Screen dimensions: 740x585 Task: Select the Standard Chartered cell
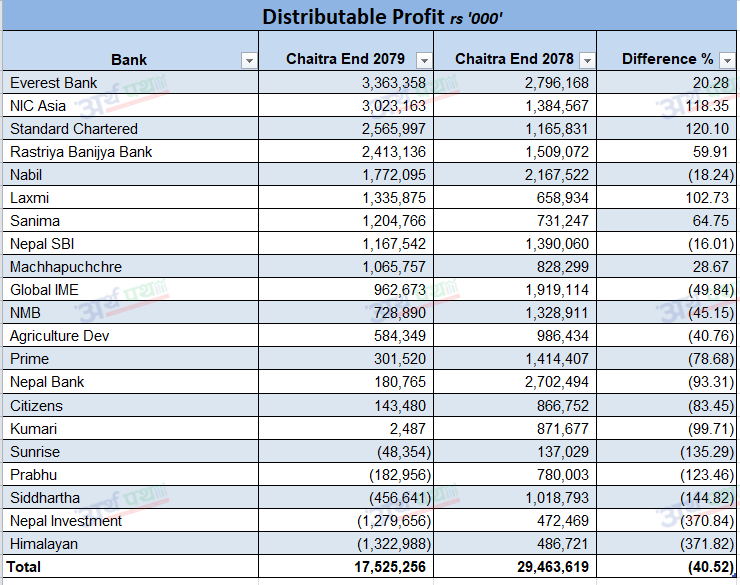(x=131, y=129)
